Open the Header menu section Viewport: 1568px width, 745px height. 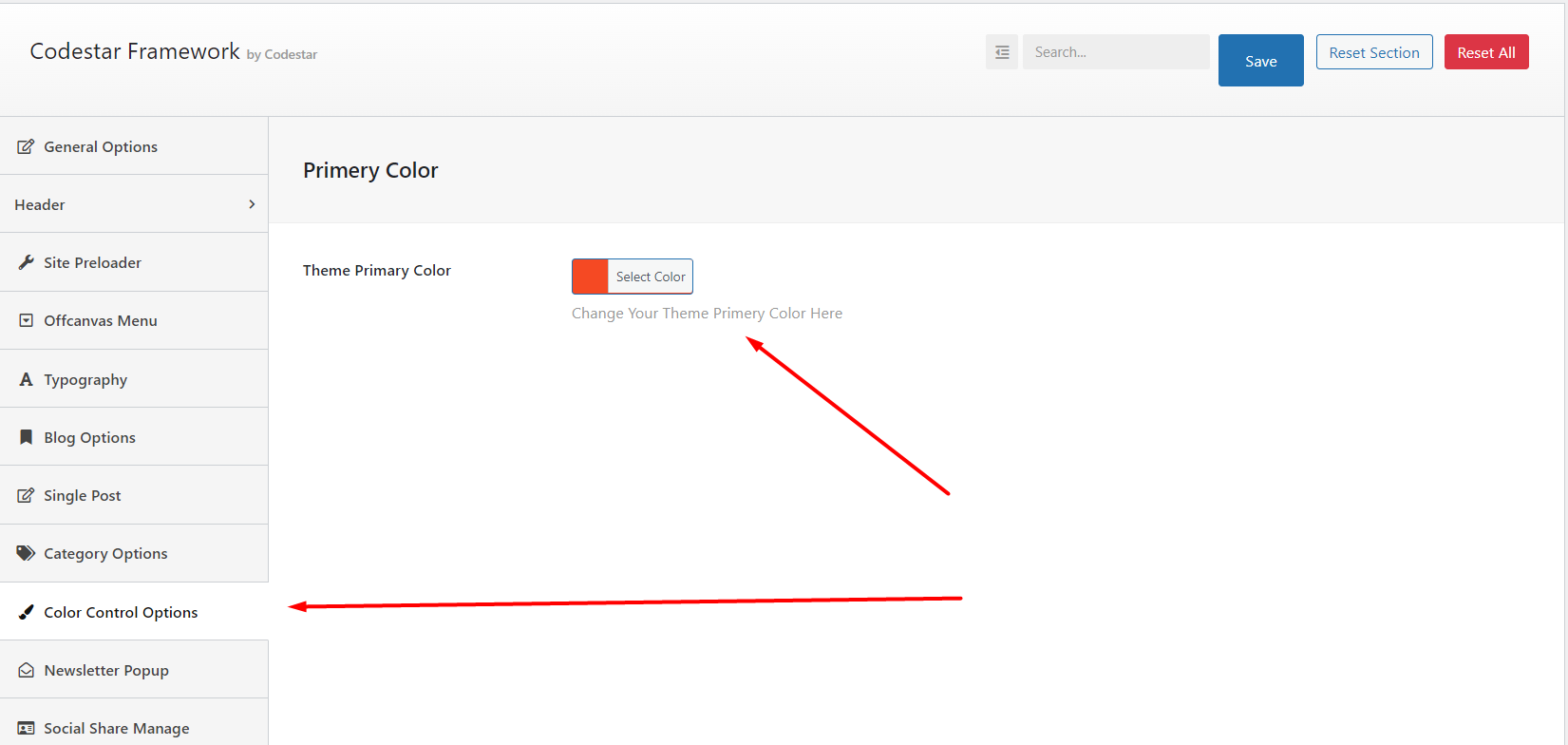pyautogui.click(x=40, y=204)
